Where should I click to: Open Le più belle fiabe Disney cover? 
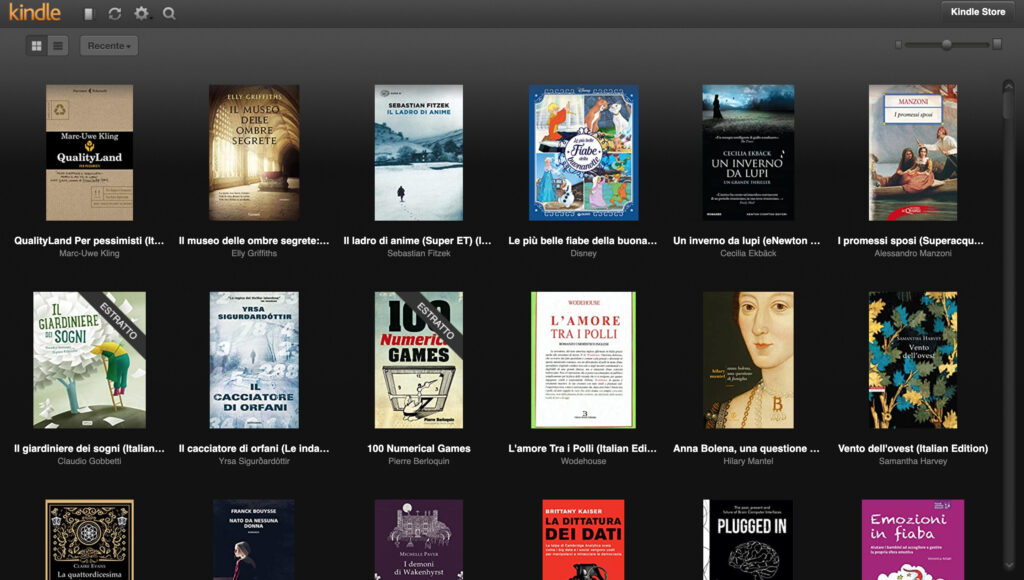583,152
